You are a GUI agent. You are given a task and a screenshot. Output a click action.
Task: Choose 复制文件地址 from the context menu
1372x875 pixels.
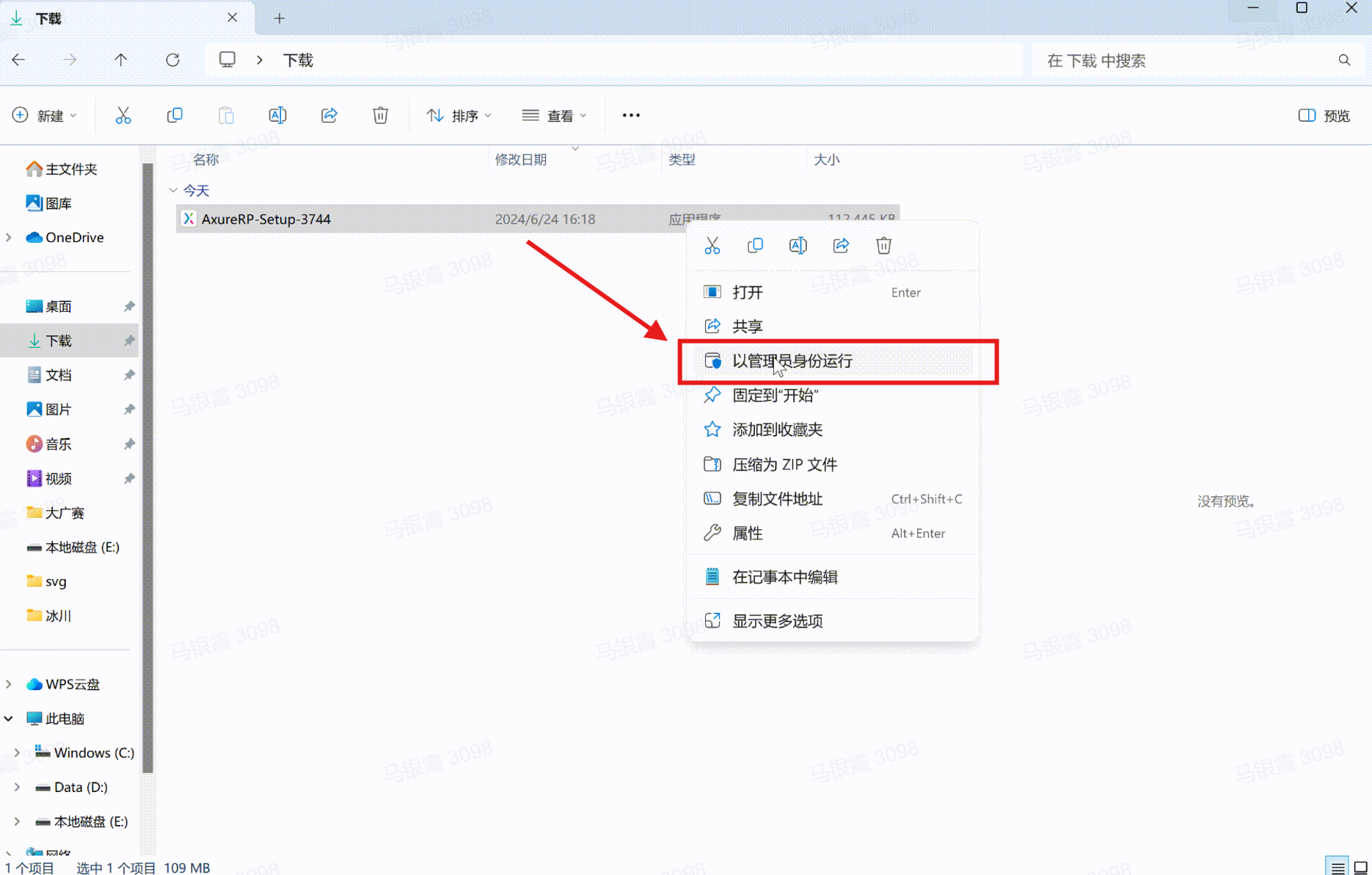833,498
